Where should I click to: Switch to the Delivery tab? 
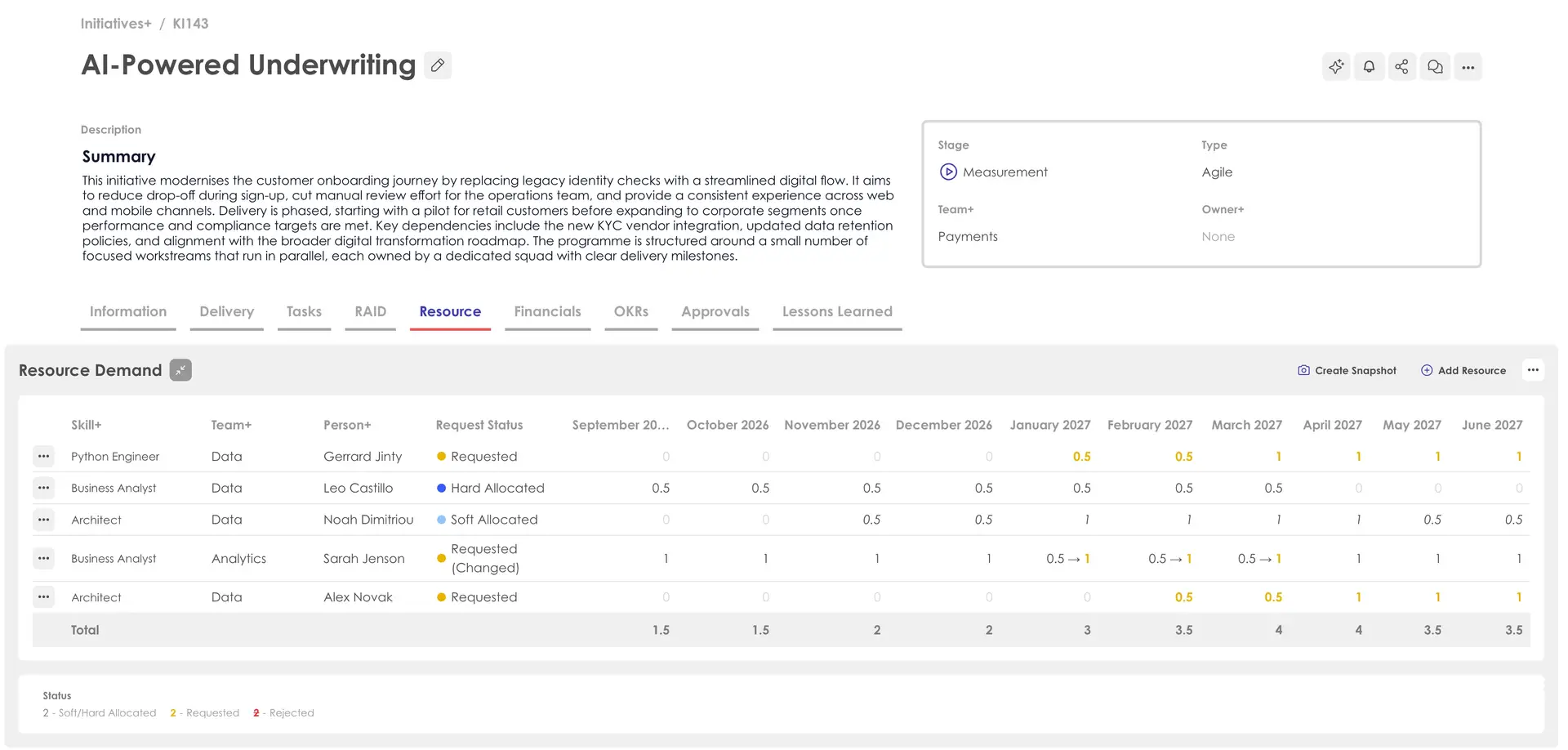tap(227, 312)
